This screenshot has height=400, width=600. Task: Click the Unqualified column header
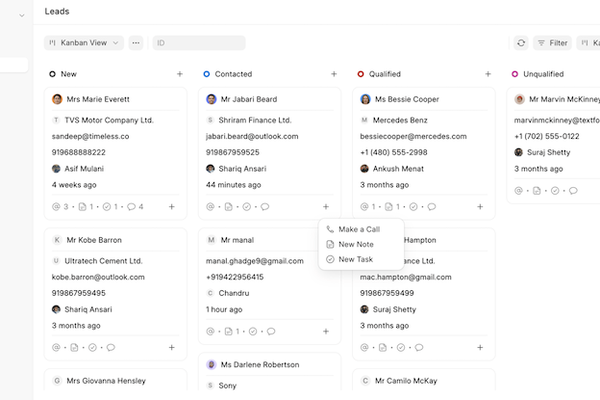tap(543, 74)
